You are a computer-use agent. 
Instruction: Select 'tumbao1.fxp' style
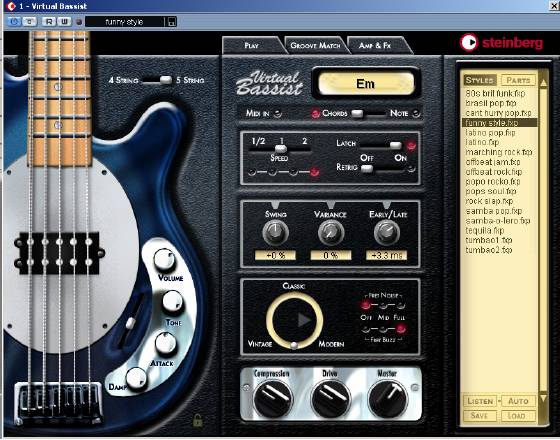pyautogui.click(x=489, y=240)
